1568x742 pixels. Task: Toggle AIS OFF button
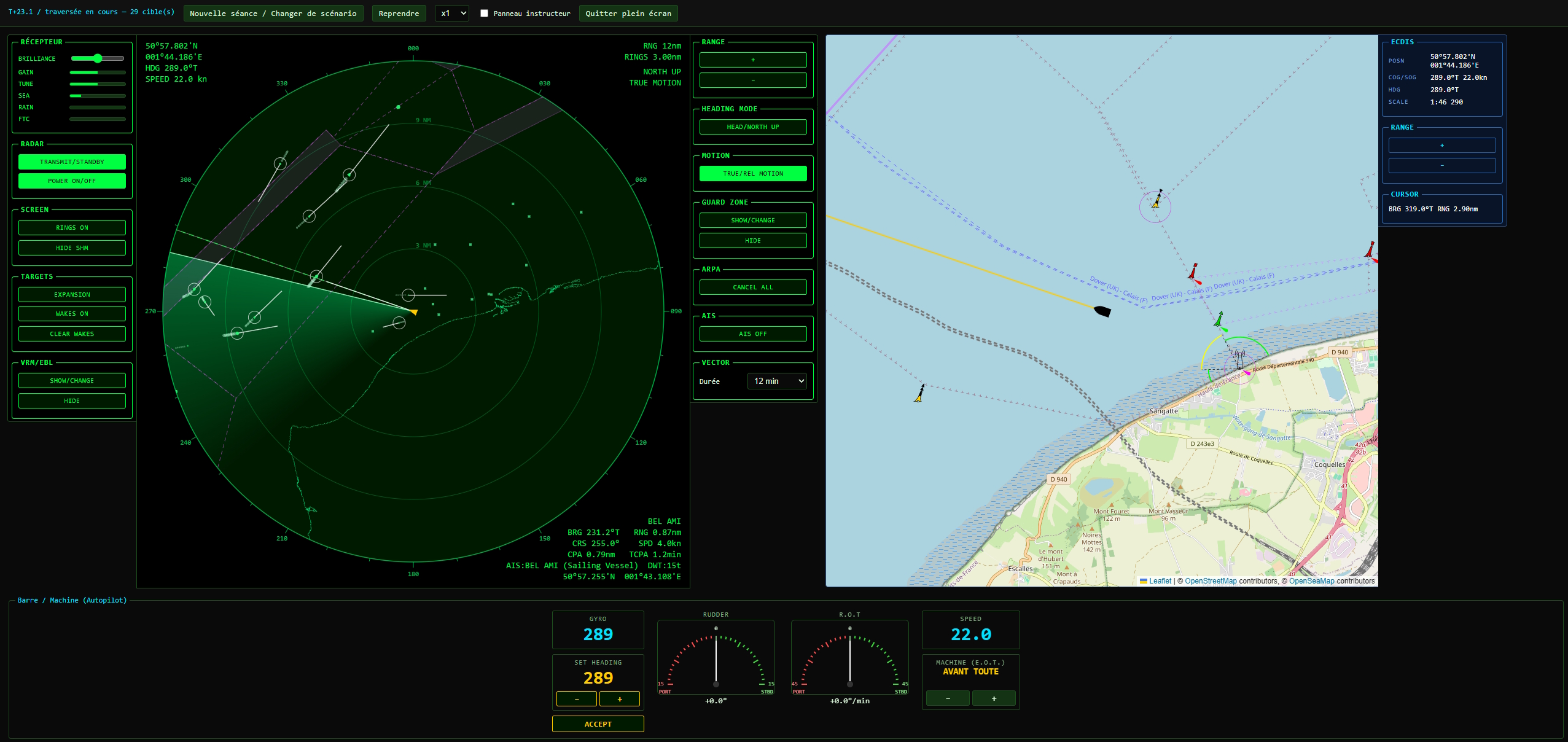(x=753, y=334)
